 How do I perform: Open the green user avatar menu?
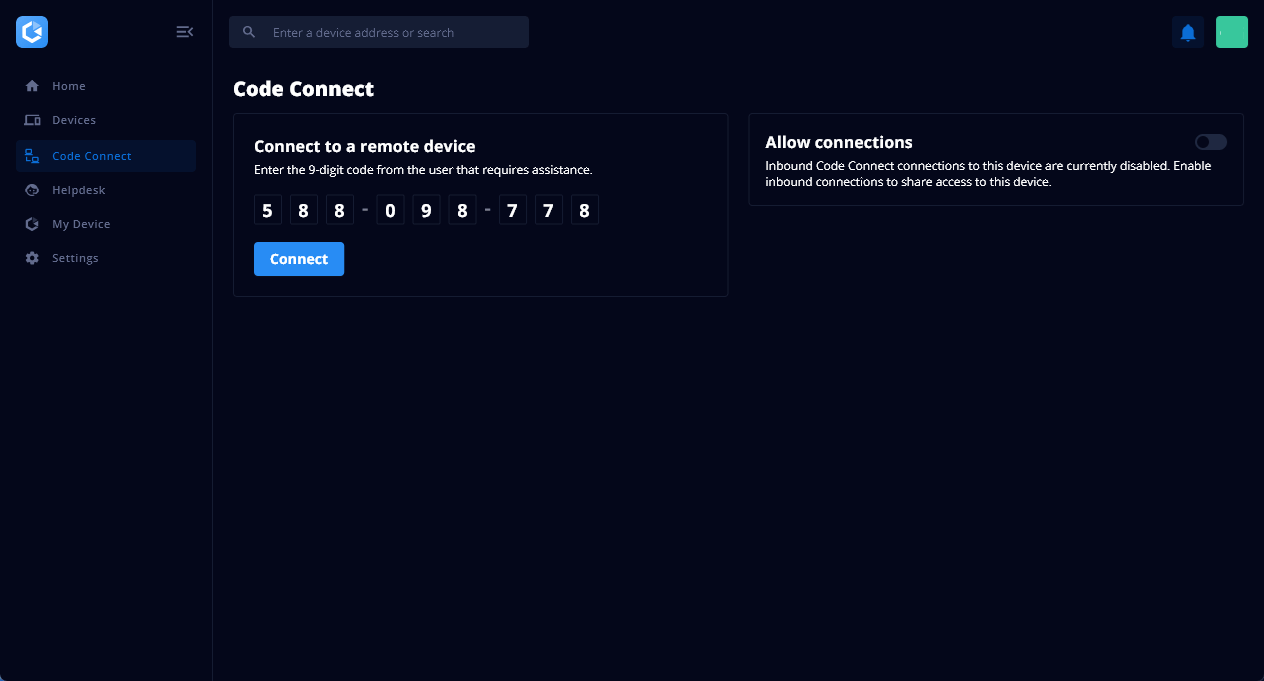(1231, 32)
